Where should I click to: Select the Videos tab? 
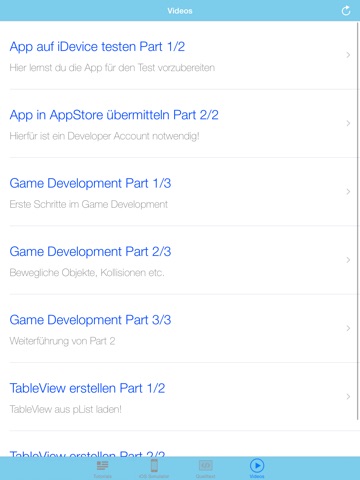point(257,469)
